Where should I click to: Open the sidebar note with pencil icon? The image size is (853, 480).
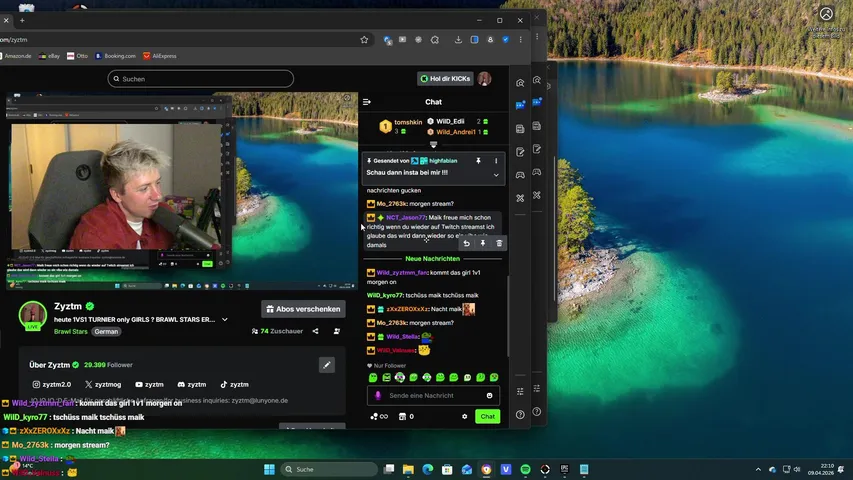pyautogui.click(x=520, y=152)
